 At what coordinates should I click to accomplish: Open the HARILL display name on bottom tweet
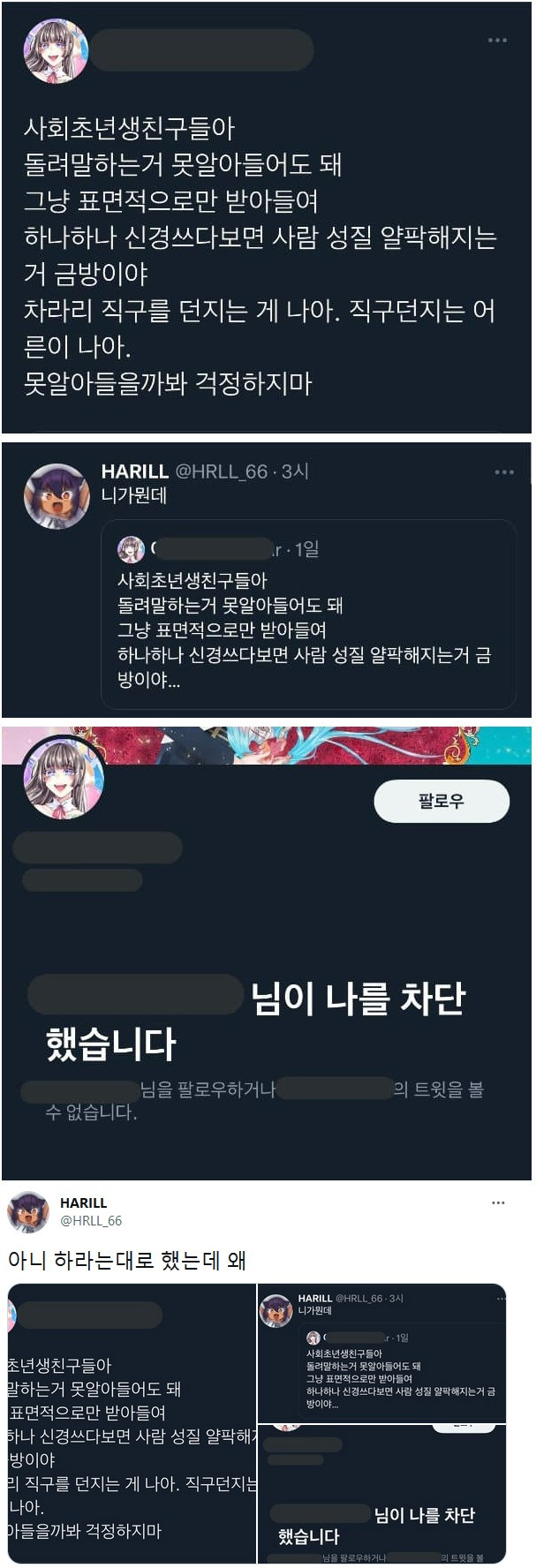pyautogui.click(x=83, y=1202)
